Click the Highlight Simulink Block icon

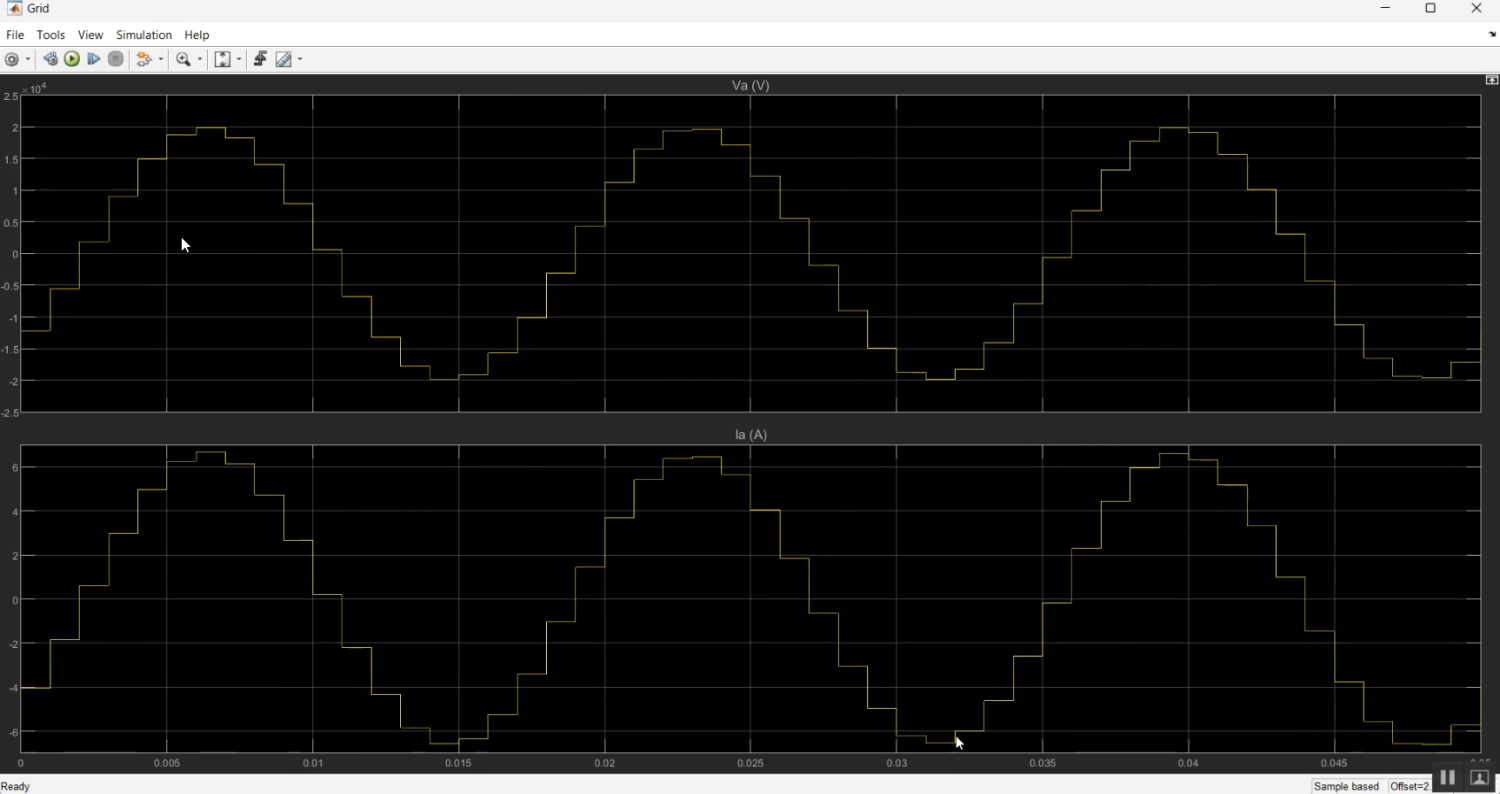point(145,60)
